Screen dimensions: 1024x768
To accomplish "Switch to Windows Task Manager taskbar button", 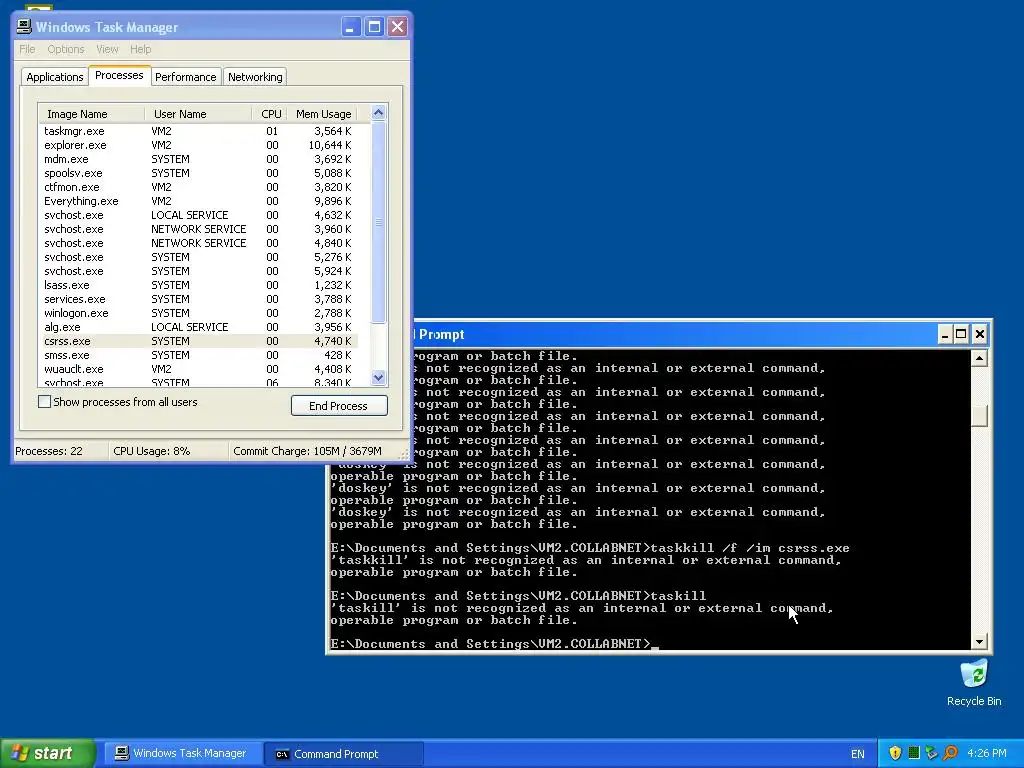I will 182,753.
